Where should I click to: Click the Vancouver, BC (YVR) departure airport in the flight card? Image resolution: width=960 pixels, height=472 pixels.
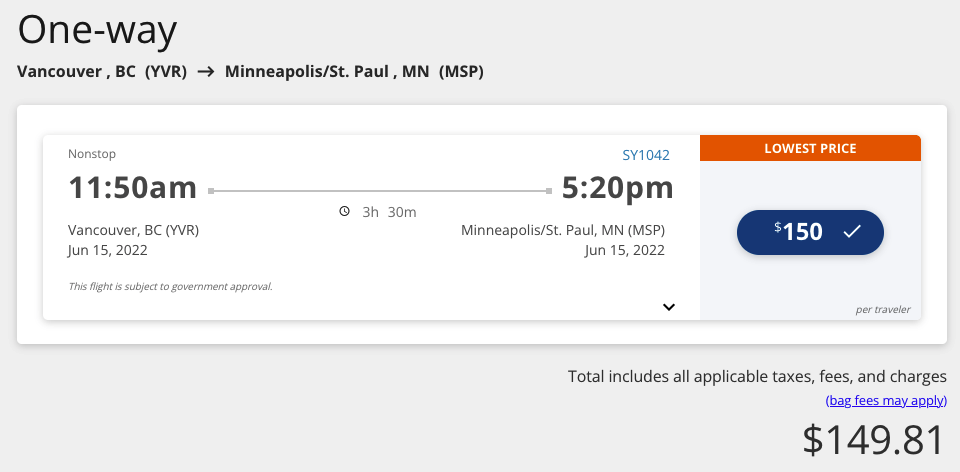point(133,230)
